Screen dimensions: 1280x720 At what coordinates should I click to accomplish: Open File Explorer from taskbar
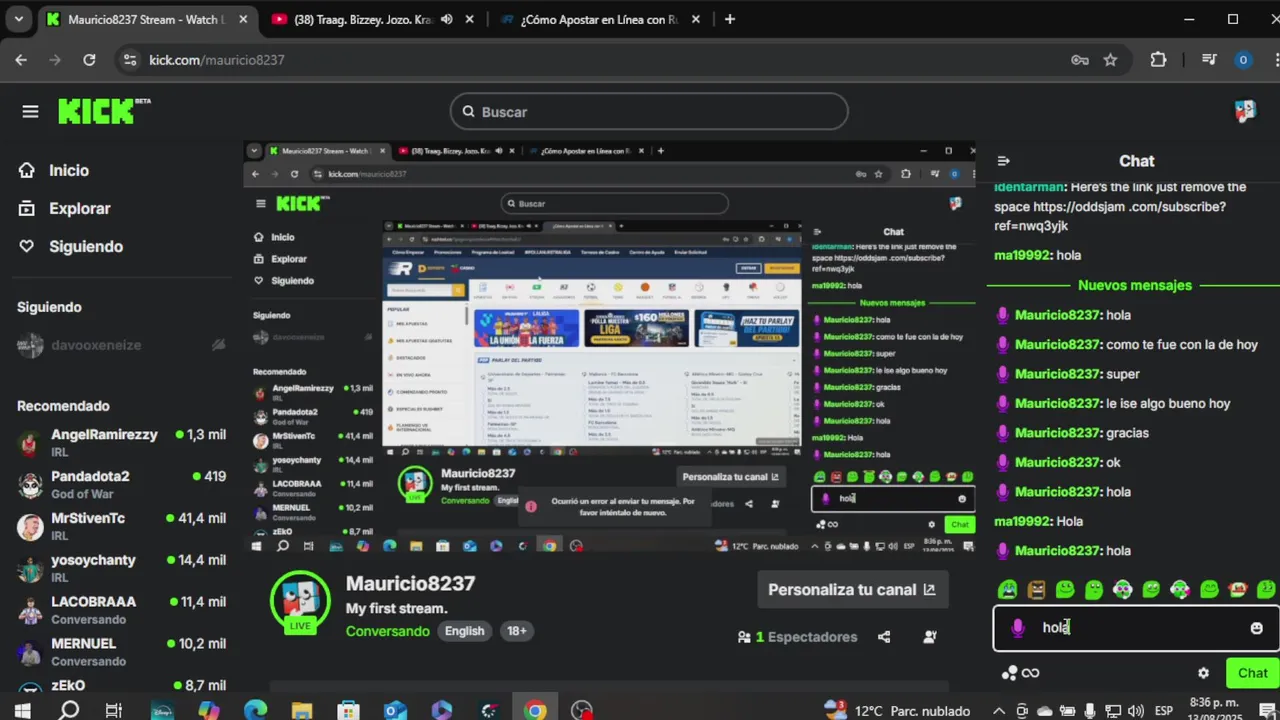click(302, 711)
